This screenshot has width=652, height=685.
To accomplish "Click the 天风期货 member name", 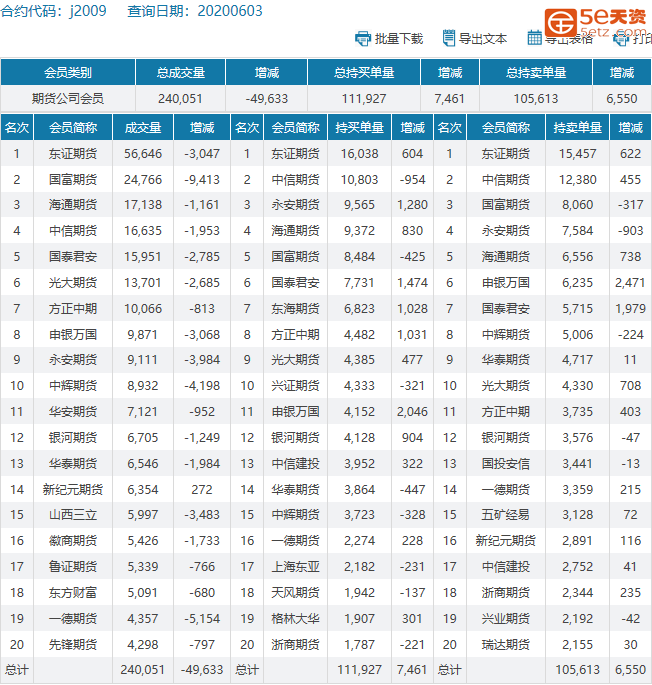I will [295, 592].
